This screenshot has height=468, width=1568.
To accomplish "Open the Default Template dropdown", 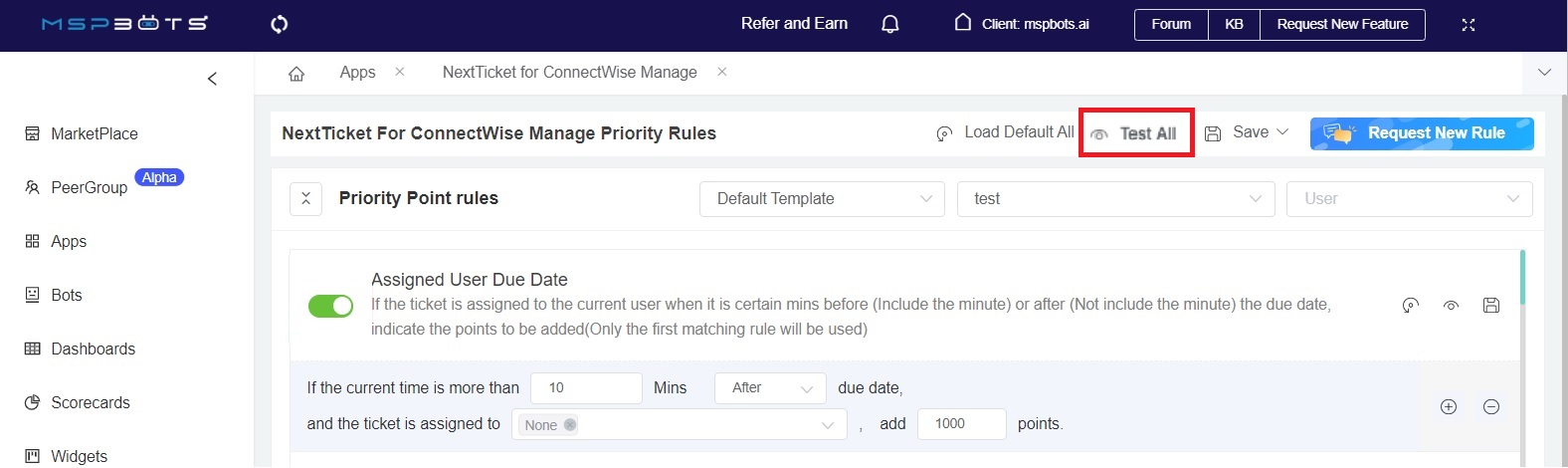I will pyautogui.click(x=823, y=199).
